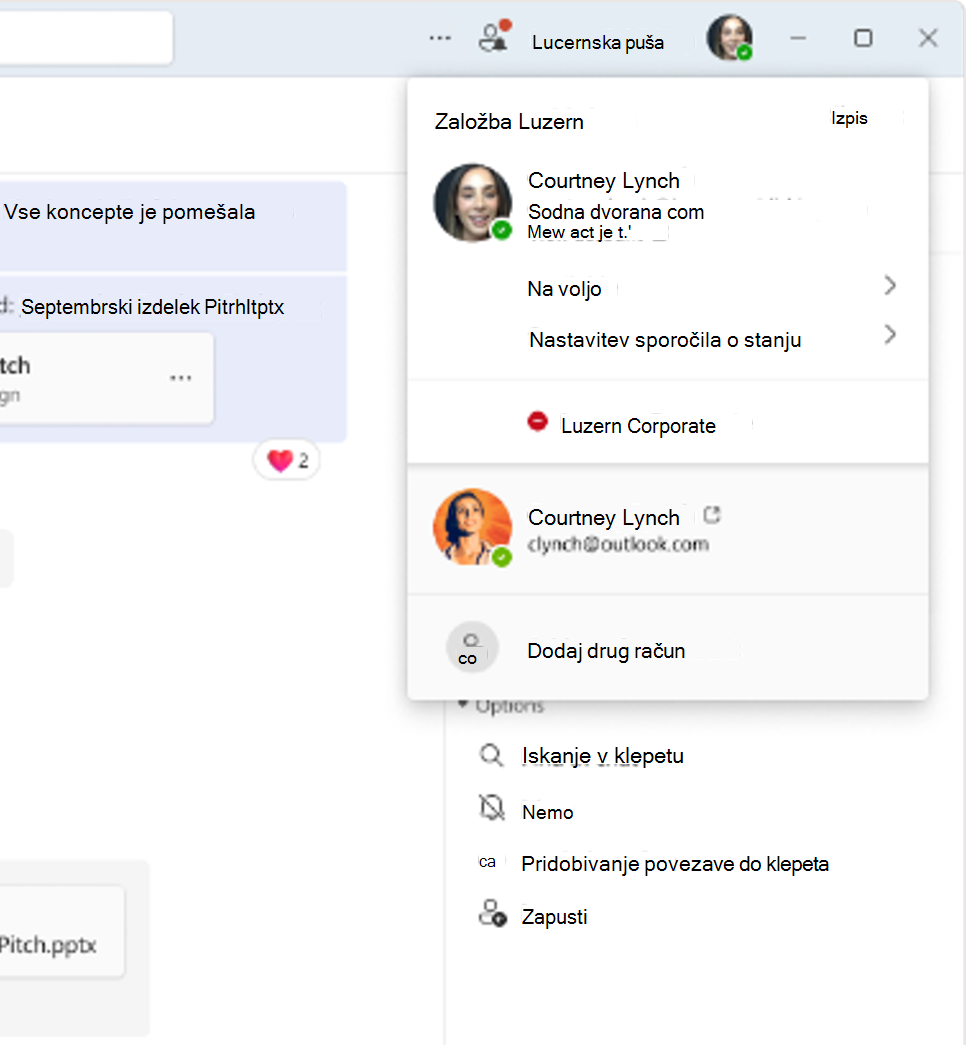Click the clynch@outlook.com email address
This screenshot has height=1045, width=966.
[618, 544]
